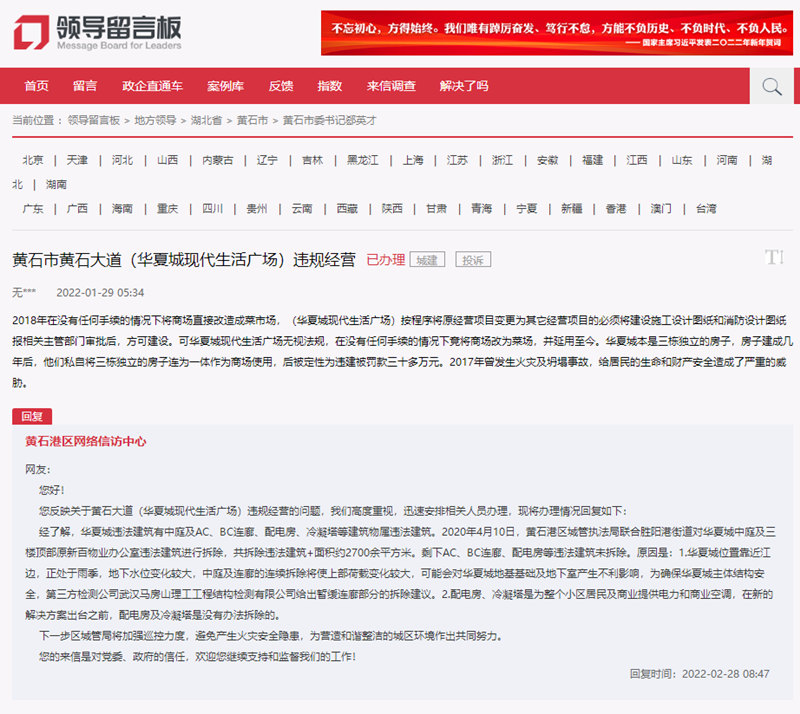The height and width of the screenshot is (714, 800).
Task: Select 指数 in navigation bar
Action: (330, 86)
